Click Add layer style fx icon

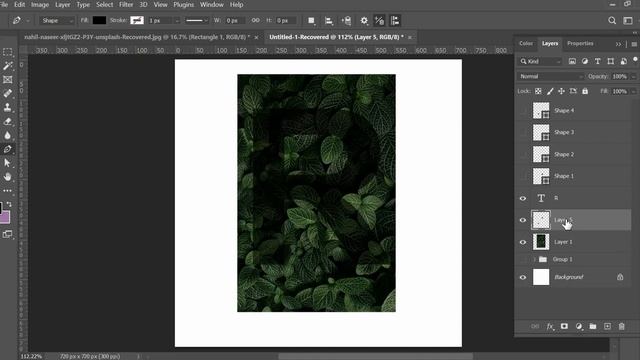coord(550,326)
